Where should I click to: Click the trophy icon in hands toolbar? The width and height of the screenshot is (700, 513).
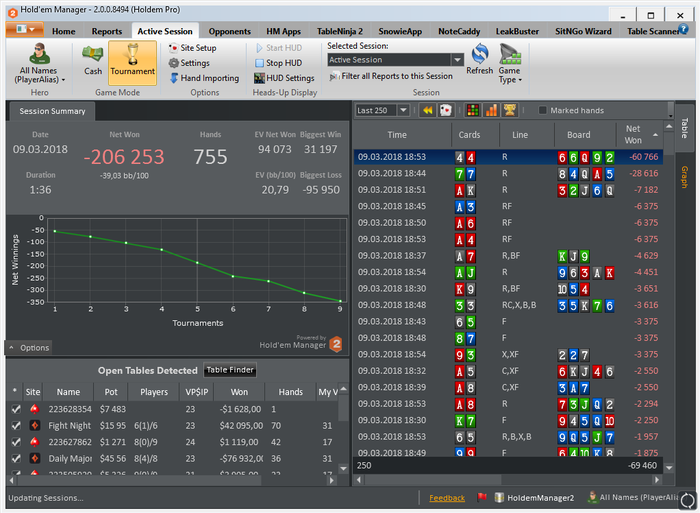coord(509,110)
